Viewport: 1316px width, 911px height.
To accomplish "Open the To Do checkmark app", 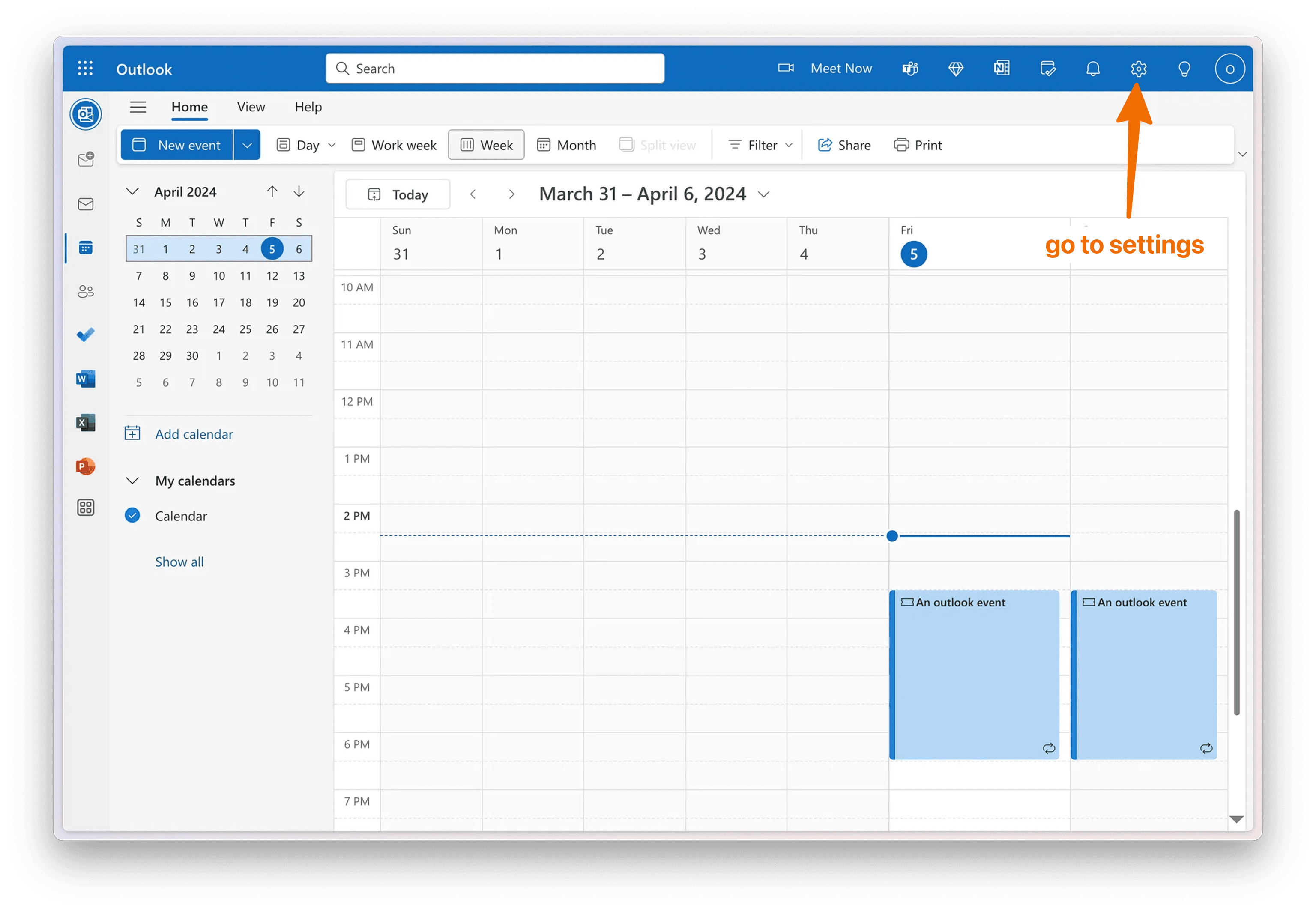I will tap(86, 335).
